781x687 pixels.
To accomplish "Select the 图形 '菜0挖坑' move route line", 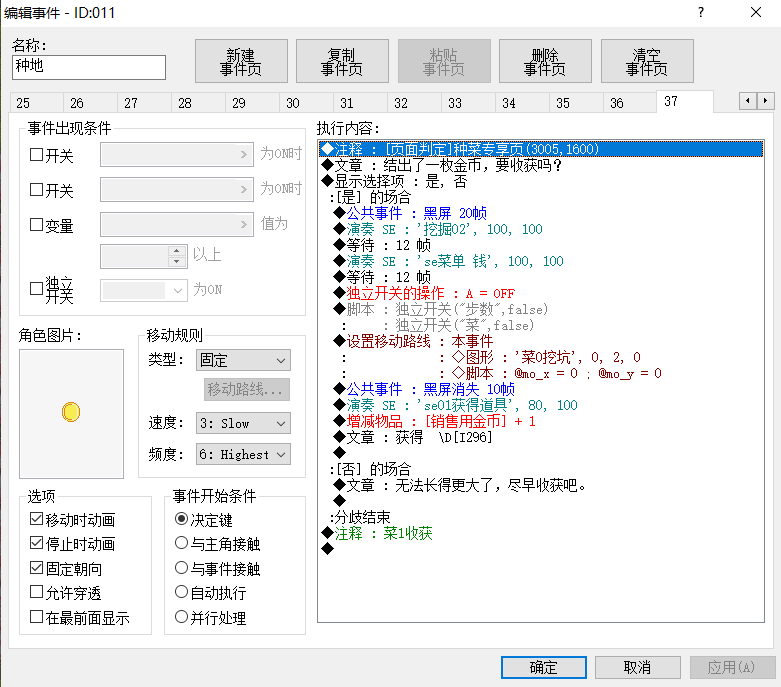I will coord(541,357).
